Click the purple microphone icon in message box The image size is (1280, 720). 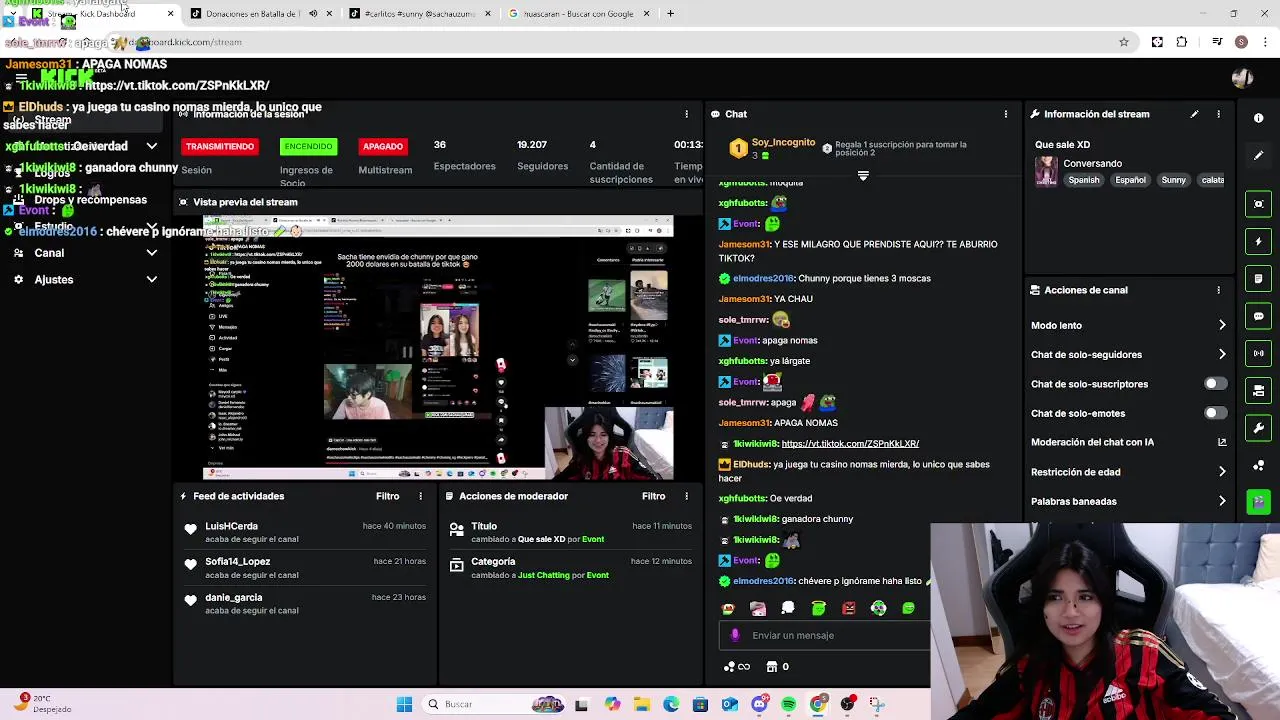[735, 635]
